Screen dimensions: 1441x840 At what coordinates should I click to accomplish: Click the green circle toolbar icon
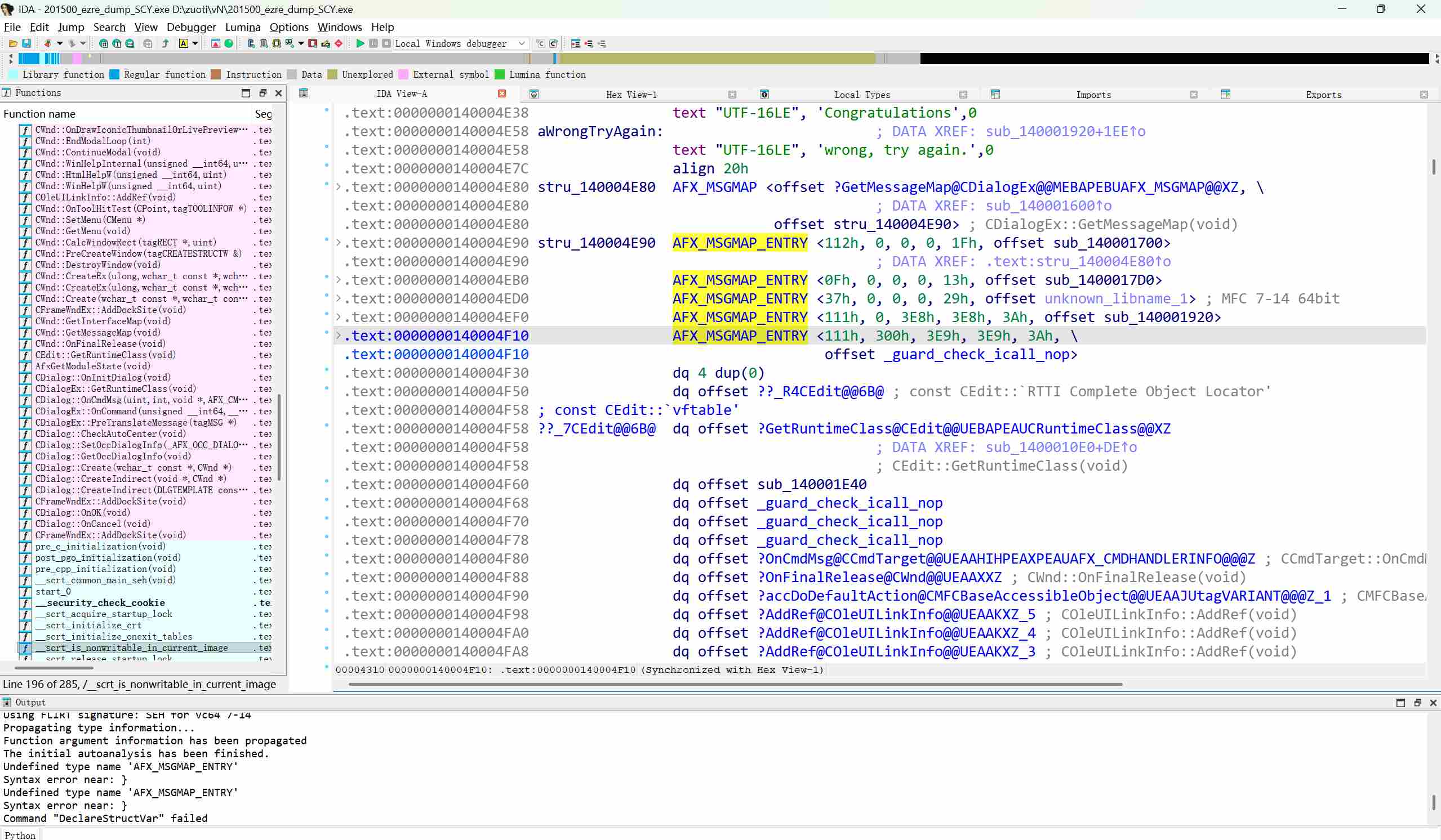(229, 43)
